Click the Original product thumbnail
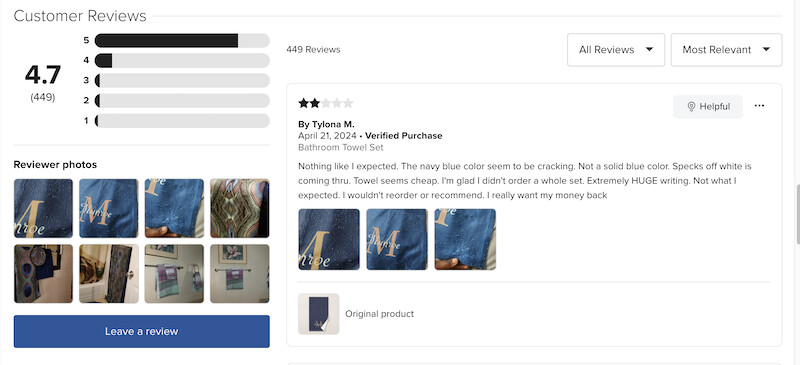Screen dimensions: 800x365 click(319, 314)
